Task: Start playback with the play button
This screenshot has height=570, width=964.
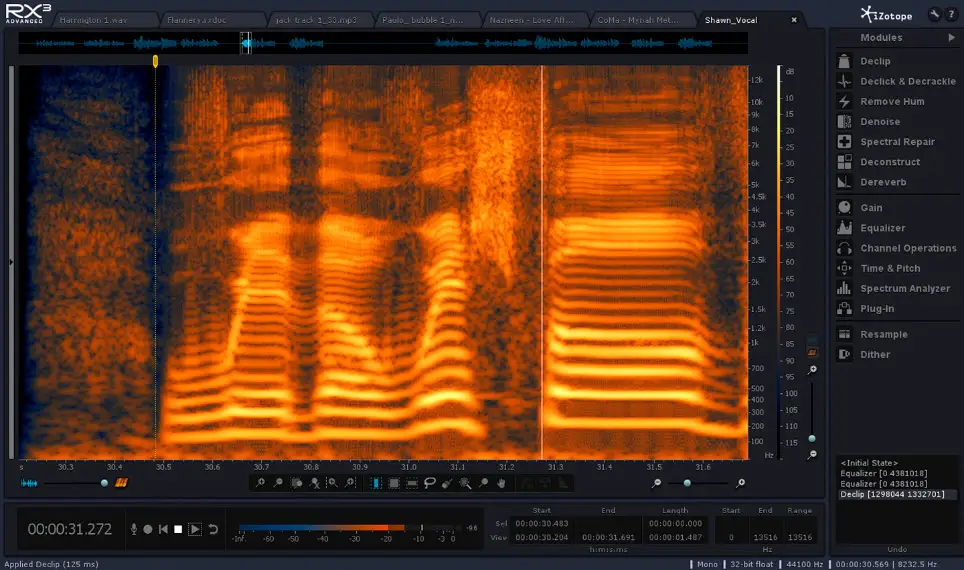Action: (x=195, y=529)
